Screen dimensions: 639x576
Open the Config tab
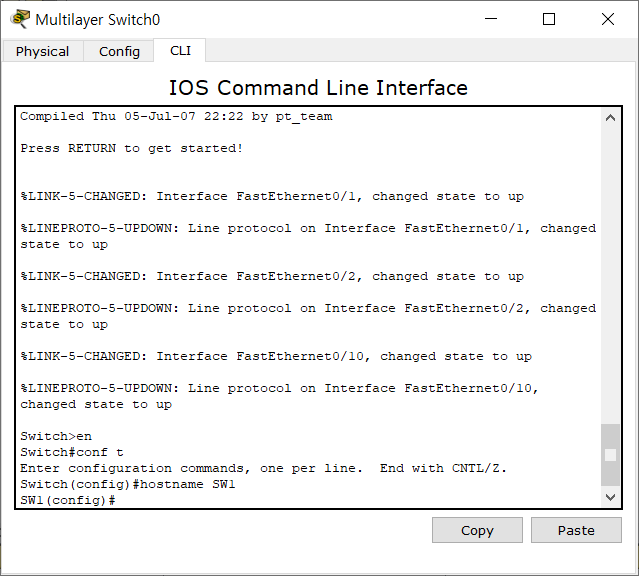point(119,51)
